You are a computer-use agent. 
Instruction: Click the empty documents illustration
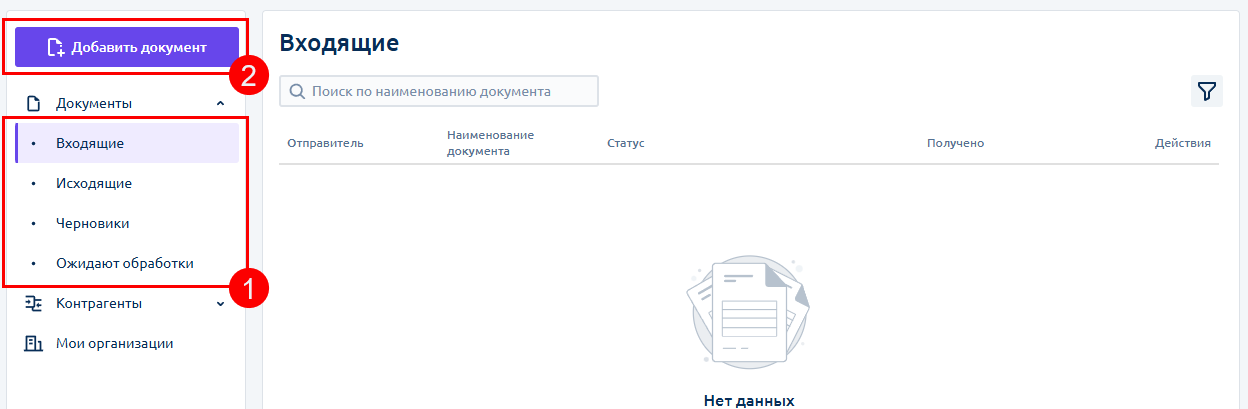point(749,311)
